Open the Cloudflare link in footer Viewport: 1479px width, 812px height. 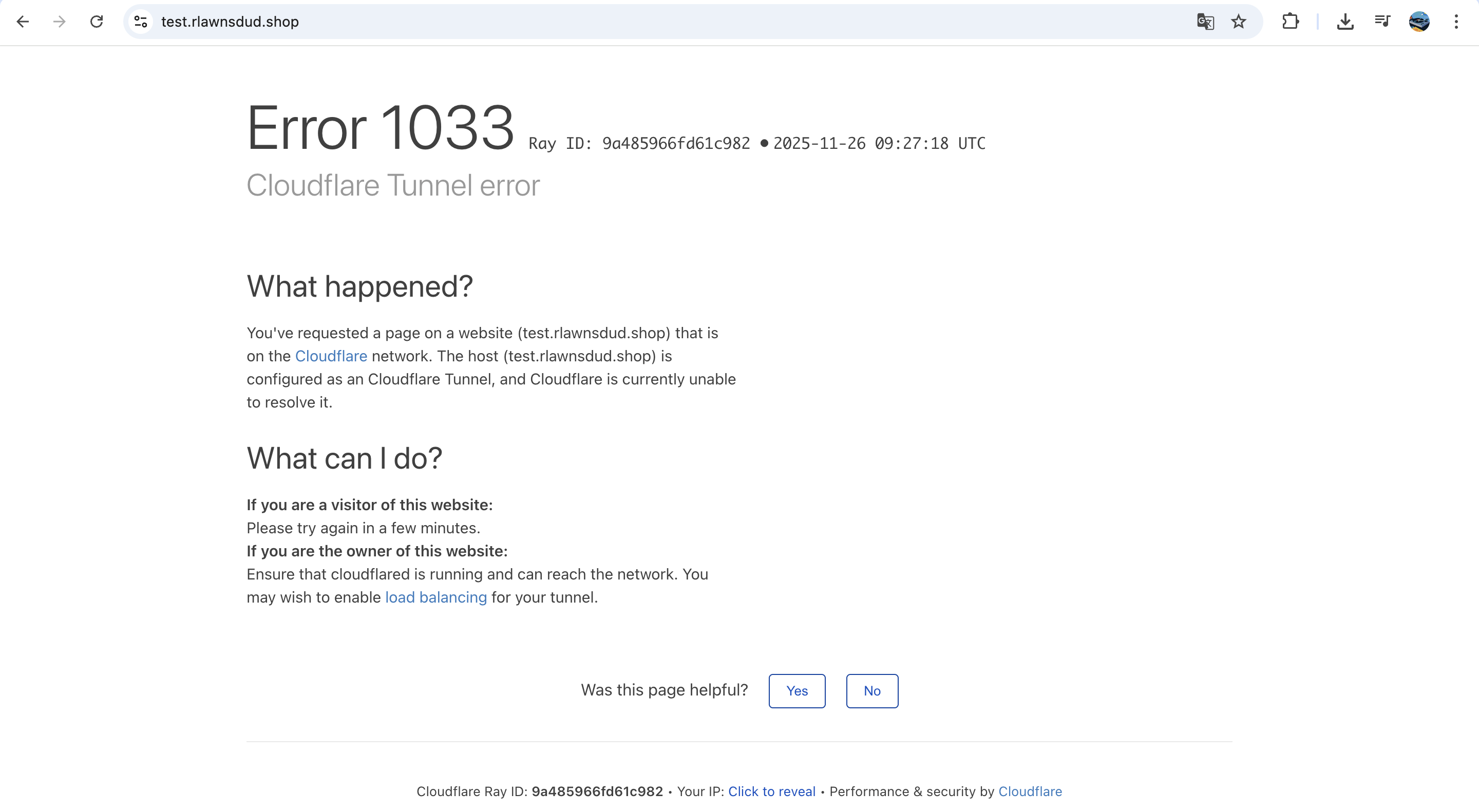point(1030,791)
